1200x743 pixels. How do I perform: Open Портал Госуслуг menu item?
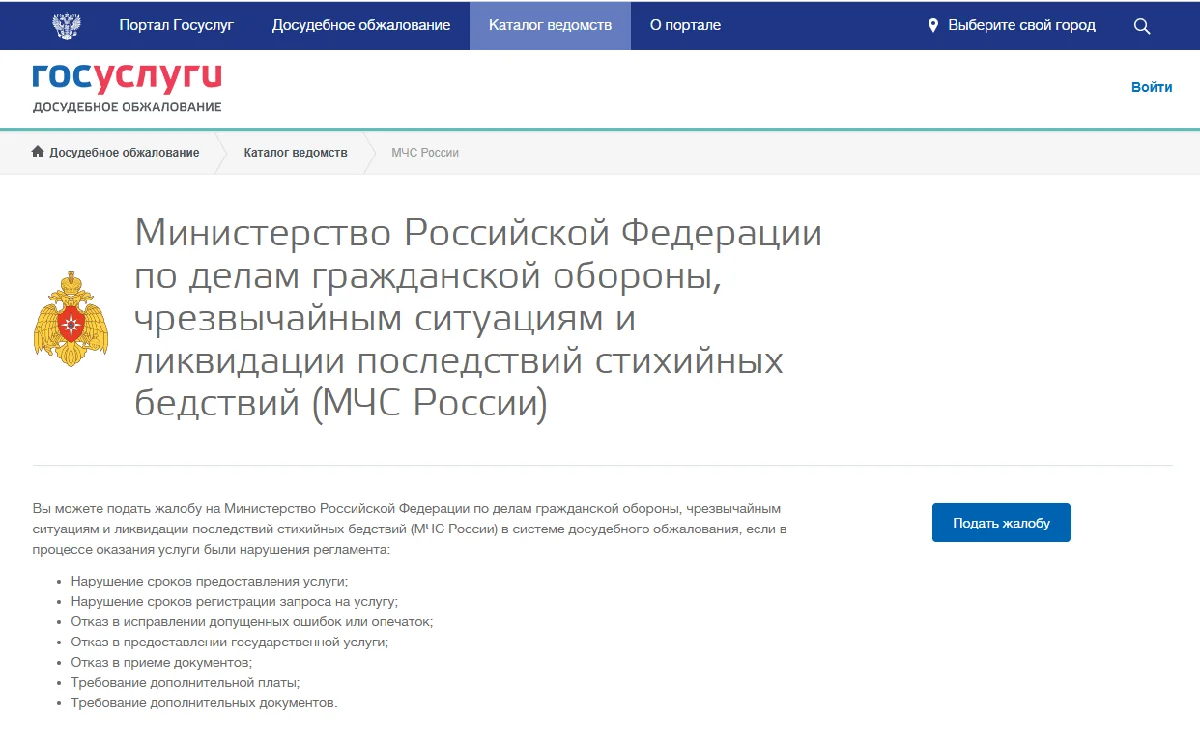coord(176,25)
